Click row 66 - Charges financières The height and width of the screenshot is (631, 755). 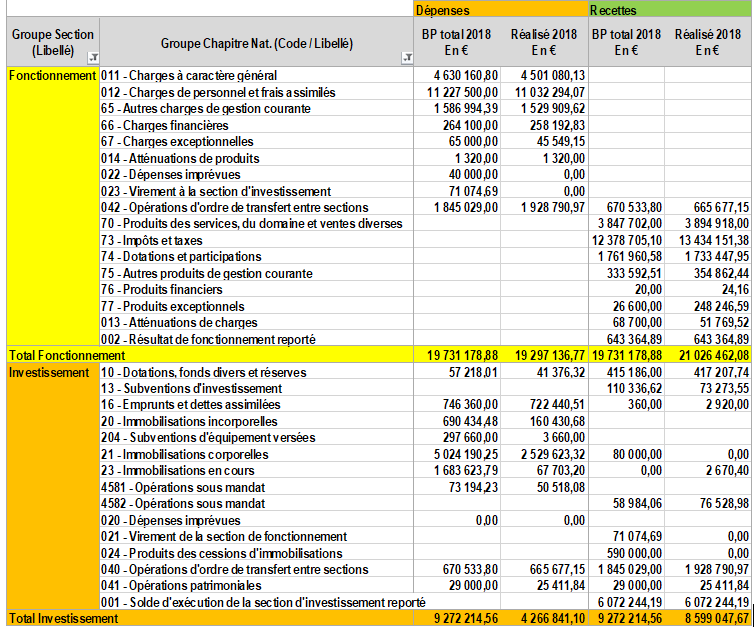(165, 125)
